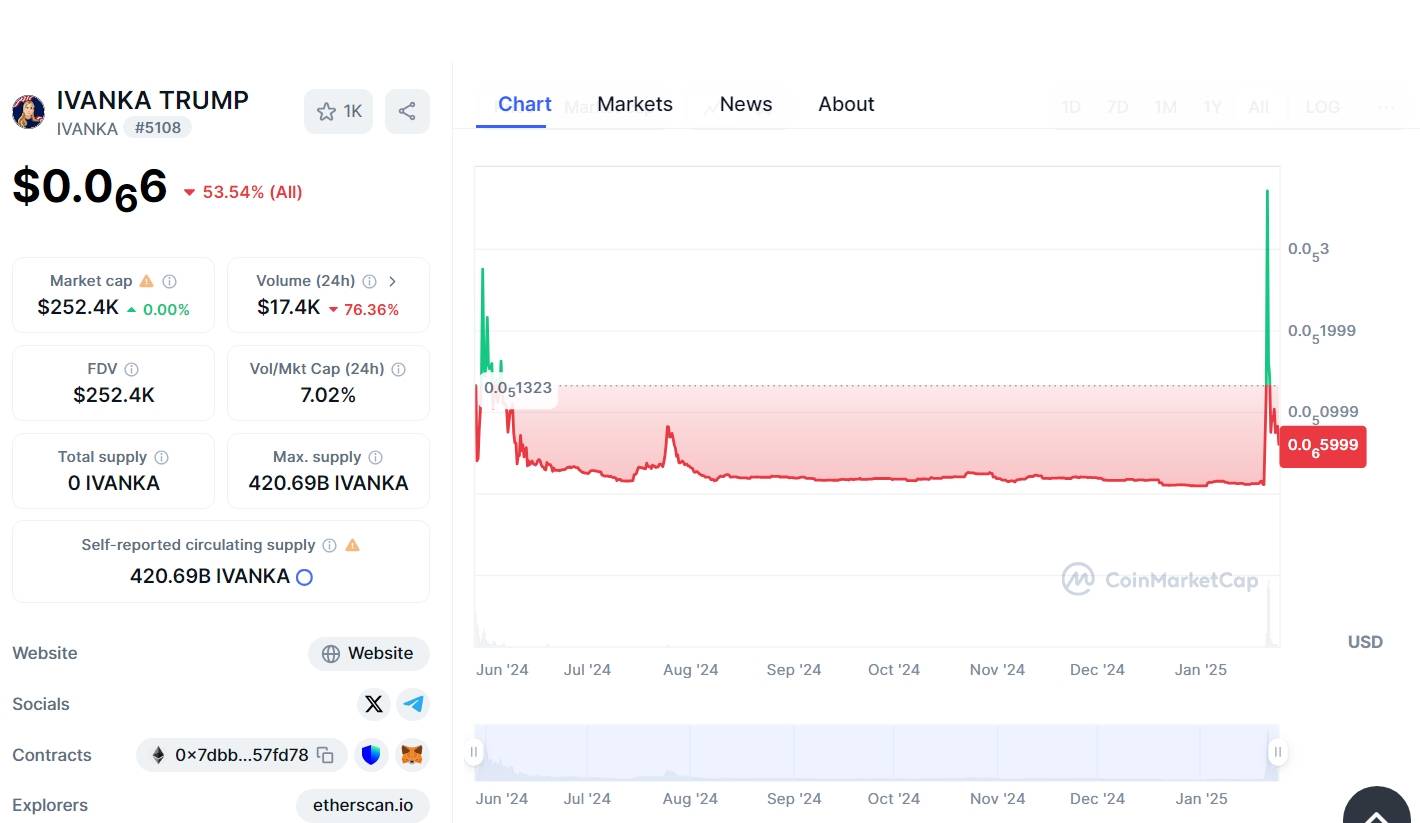The height and width of the screenshot is (823, 1420).
Task: Open the X social profile icon
Action: 374,704
